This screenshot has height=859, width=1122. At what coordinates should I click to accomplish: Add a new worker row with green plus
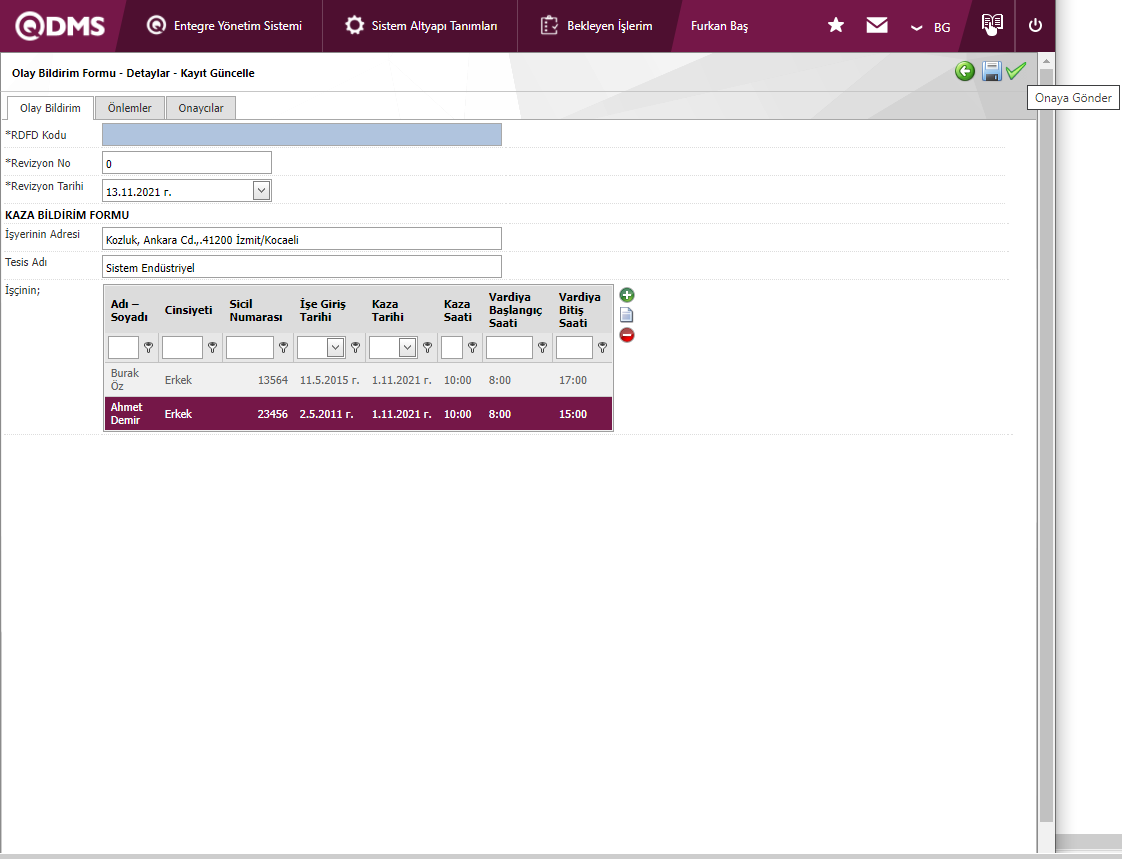[627, 295]
